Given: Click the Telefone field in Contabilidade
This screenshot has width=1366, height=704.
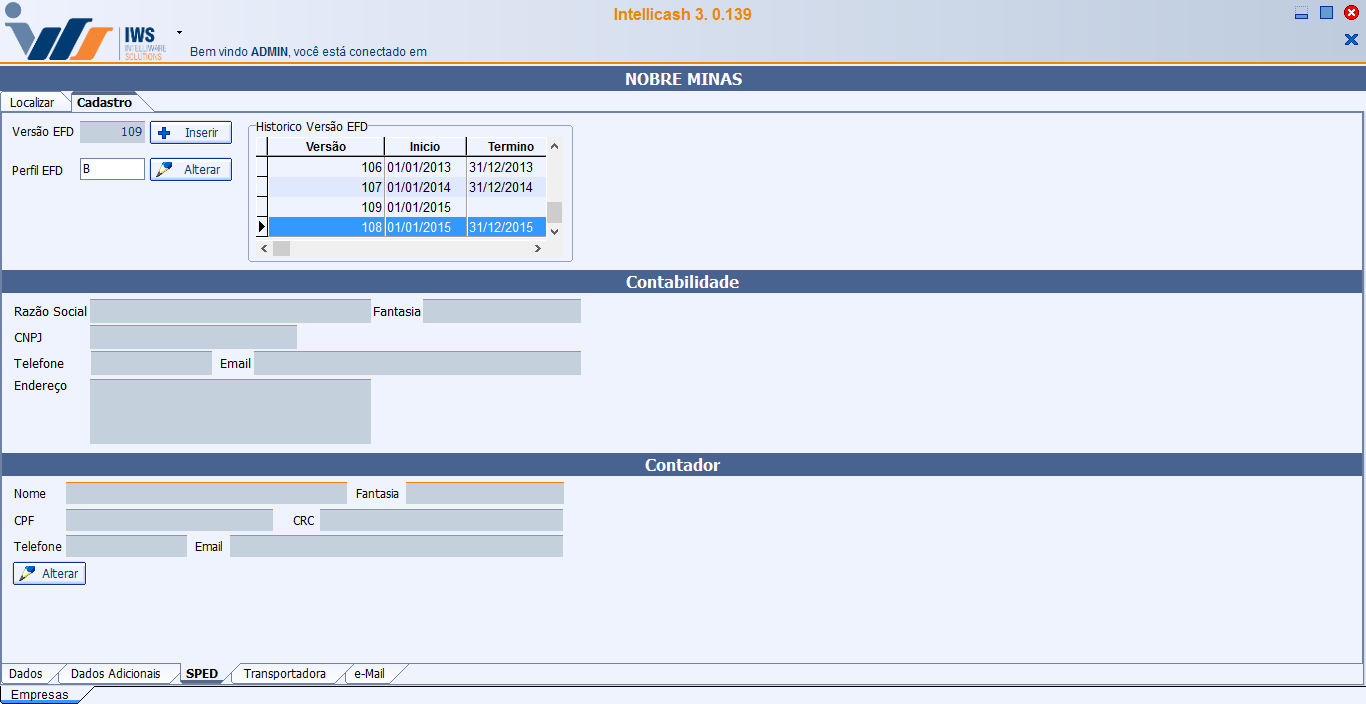Looking at the screenshot, I should click(151, 363).
